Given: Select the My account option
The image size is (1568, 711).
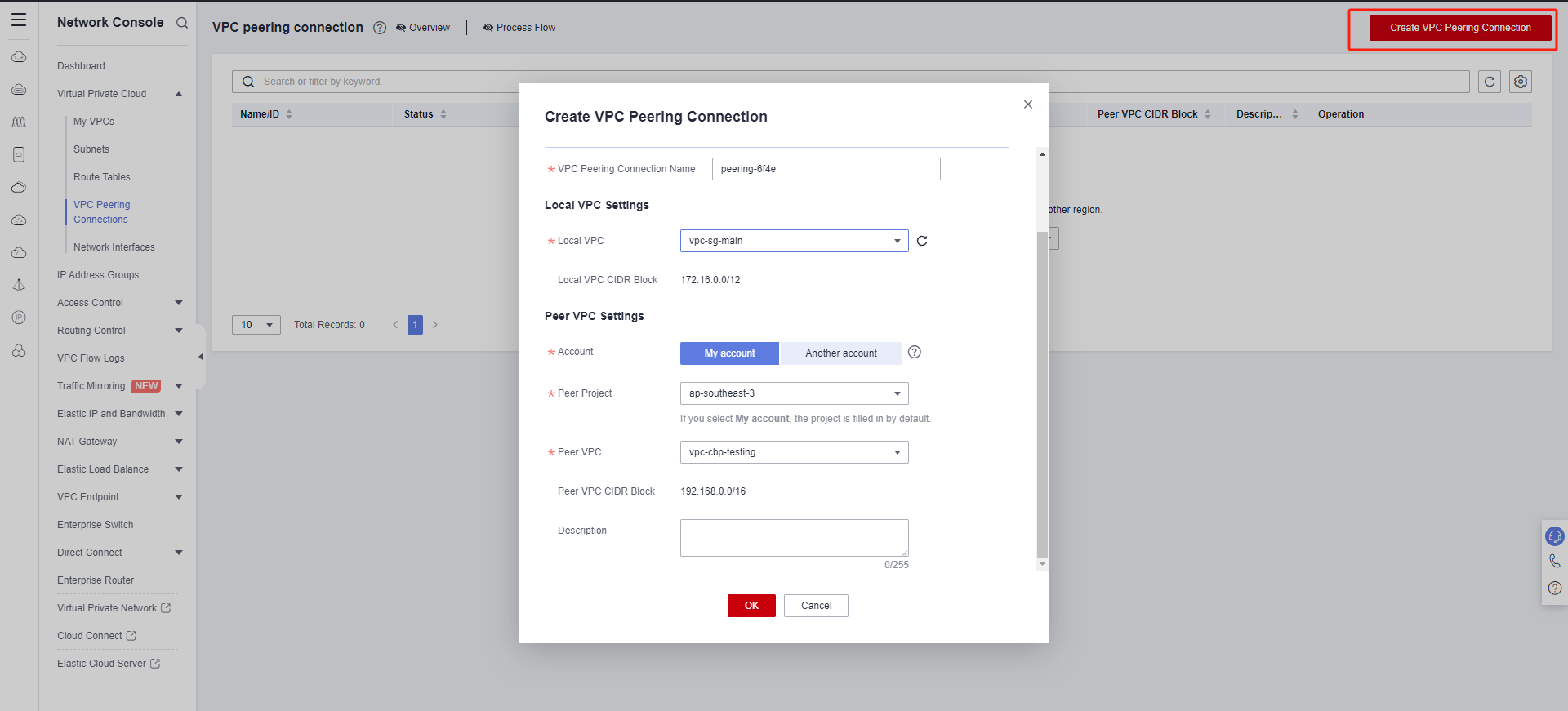Looking at the screenshot, I should coord(729,353).
